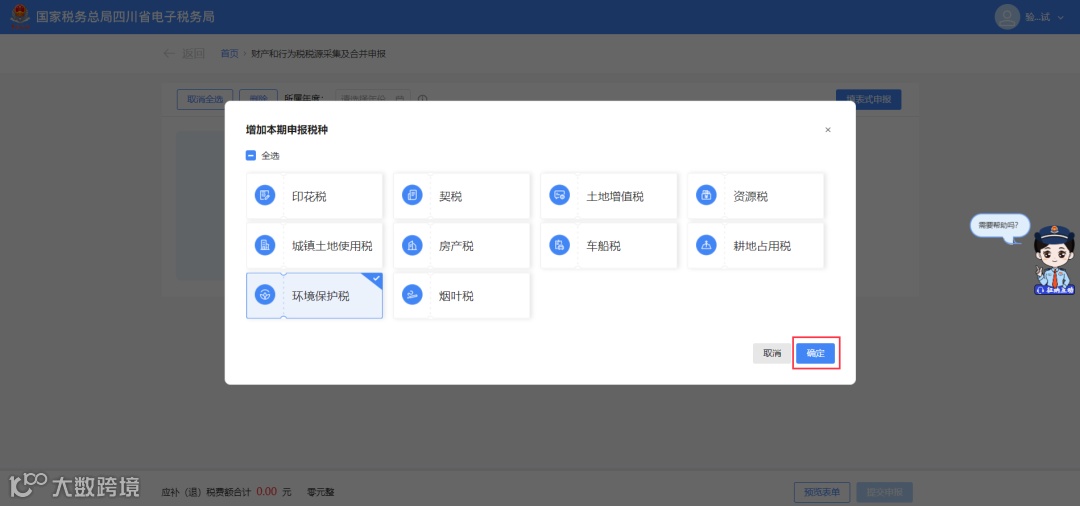The width and height of the screenshot is (1080, 506).
Task: Select the 印花税 card label
Action: pyautogui.click(x=309, y=196)
